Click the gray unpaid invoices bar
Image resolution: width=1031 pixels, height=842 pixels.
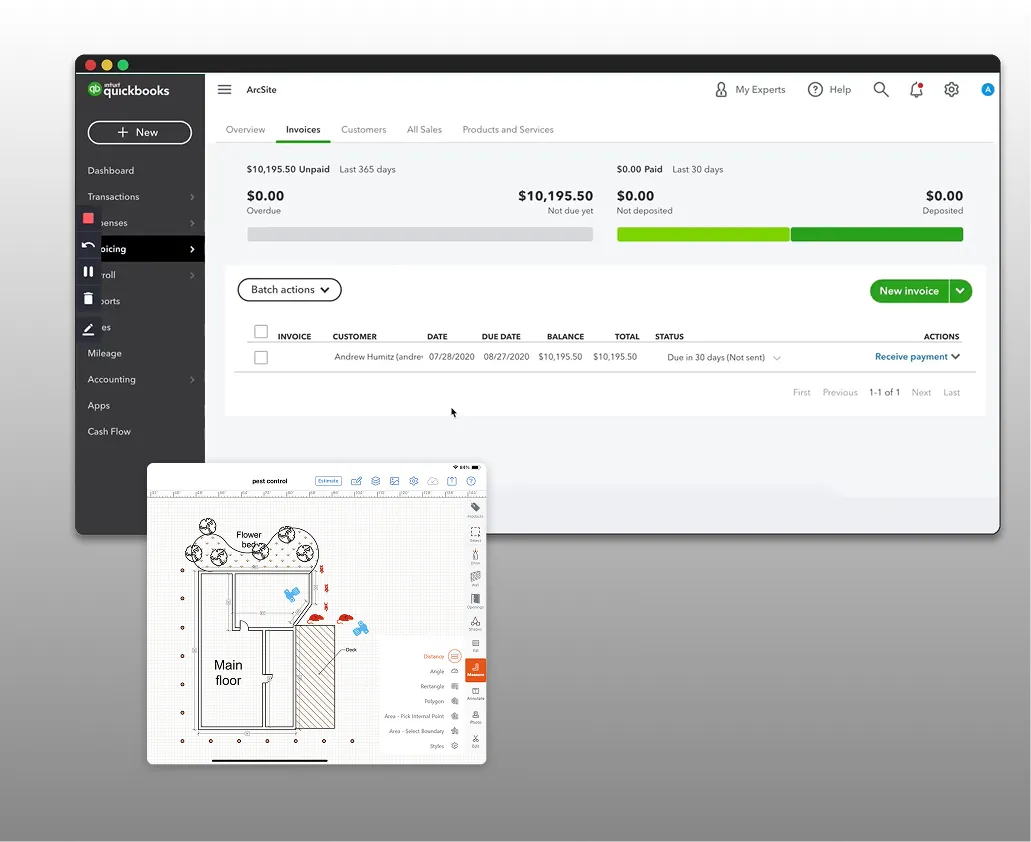[x=420, y=234]
